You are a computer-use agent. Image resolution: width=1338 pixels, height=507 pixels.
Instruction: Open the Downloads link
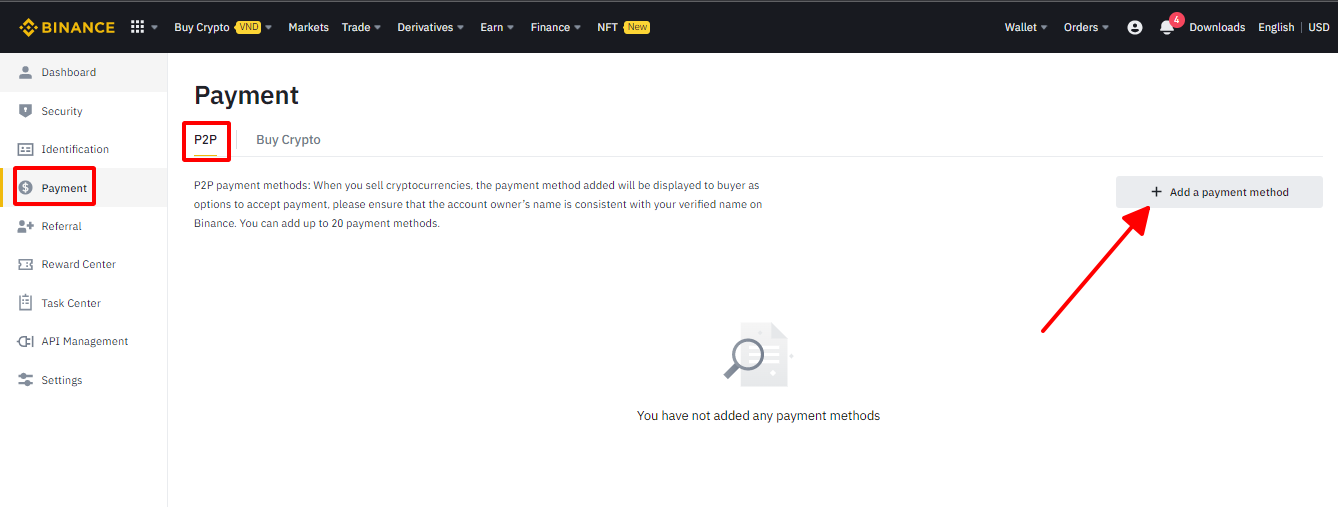point(1217,27)
